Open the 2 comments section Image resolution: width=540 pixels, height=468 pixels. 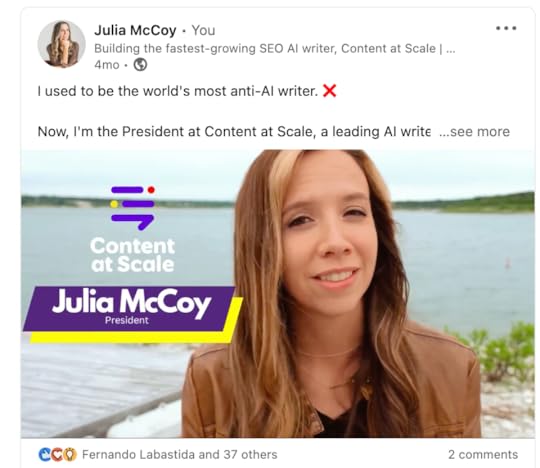tap(483, 455)
